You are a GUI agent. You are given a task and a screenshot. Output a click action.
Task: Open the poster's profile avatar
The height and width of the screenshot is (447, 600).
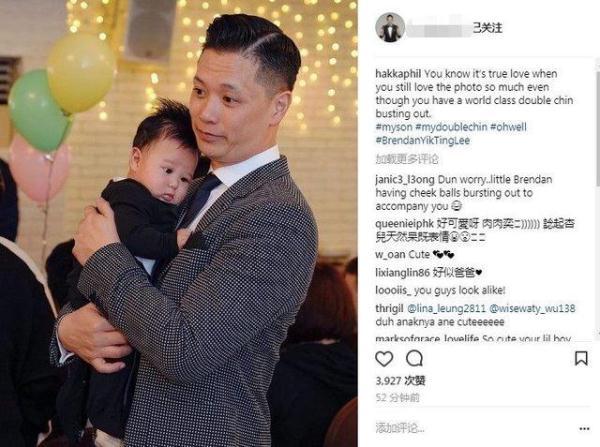coord(390,28)
